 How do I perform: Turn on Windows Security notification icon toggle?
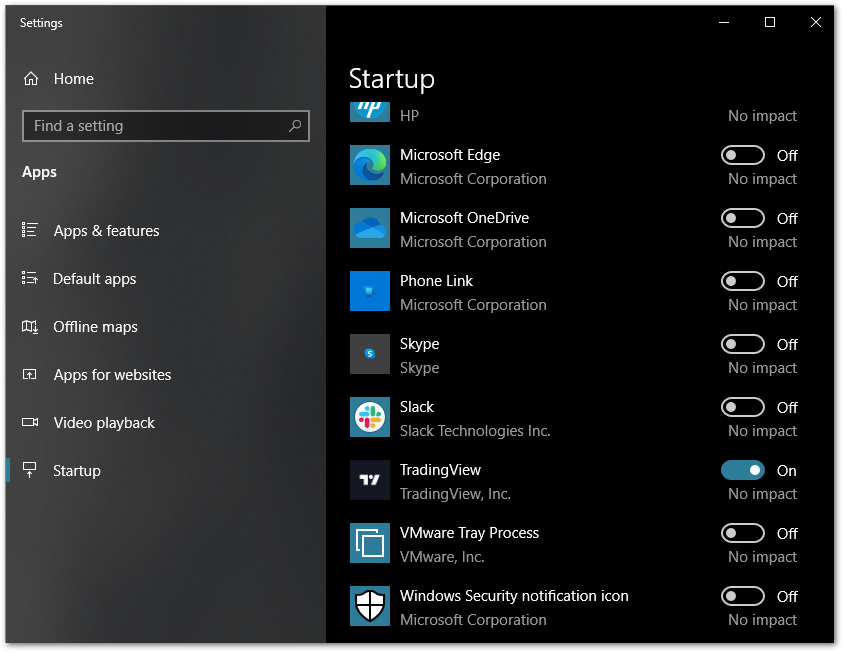tap(742, 596)
